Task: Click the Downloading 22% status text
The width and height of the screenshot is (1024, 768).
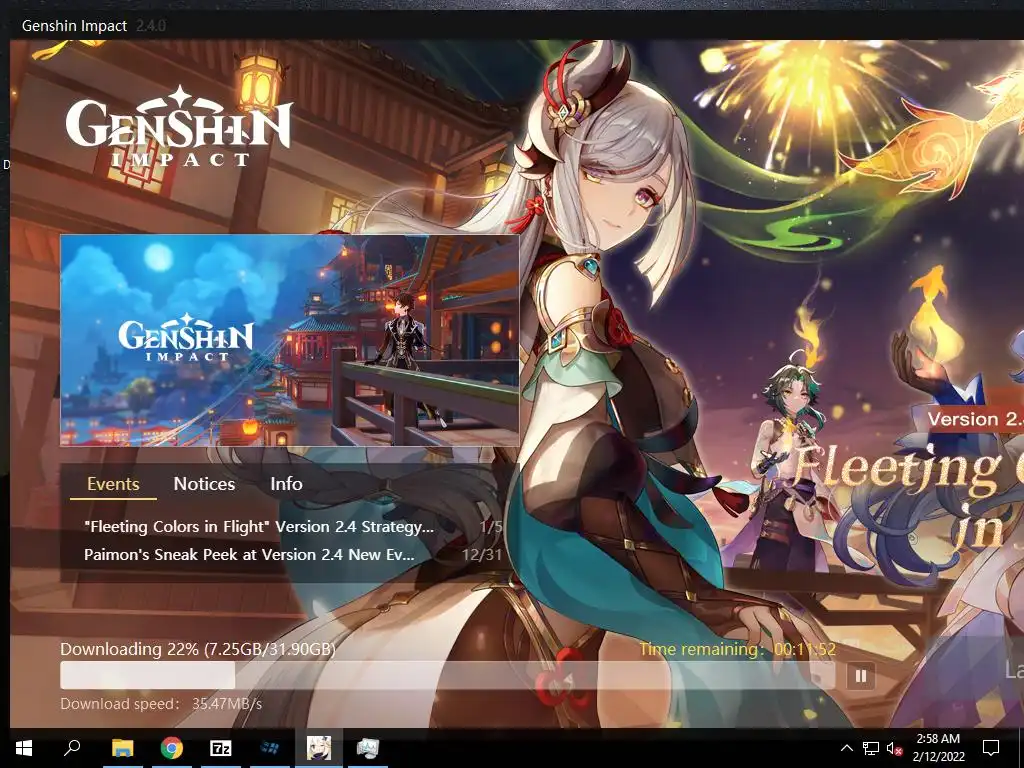Action: click(198, 649)
